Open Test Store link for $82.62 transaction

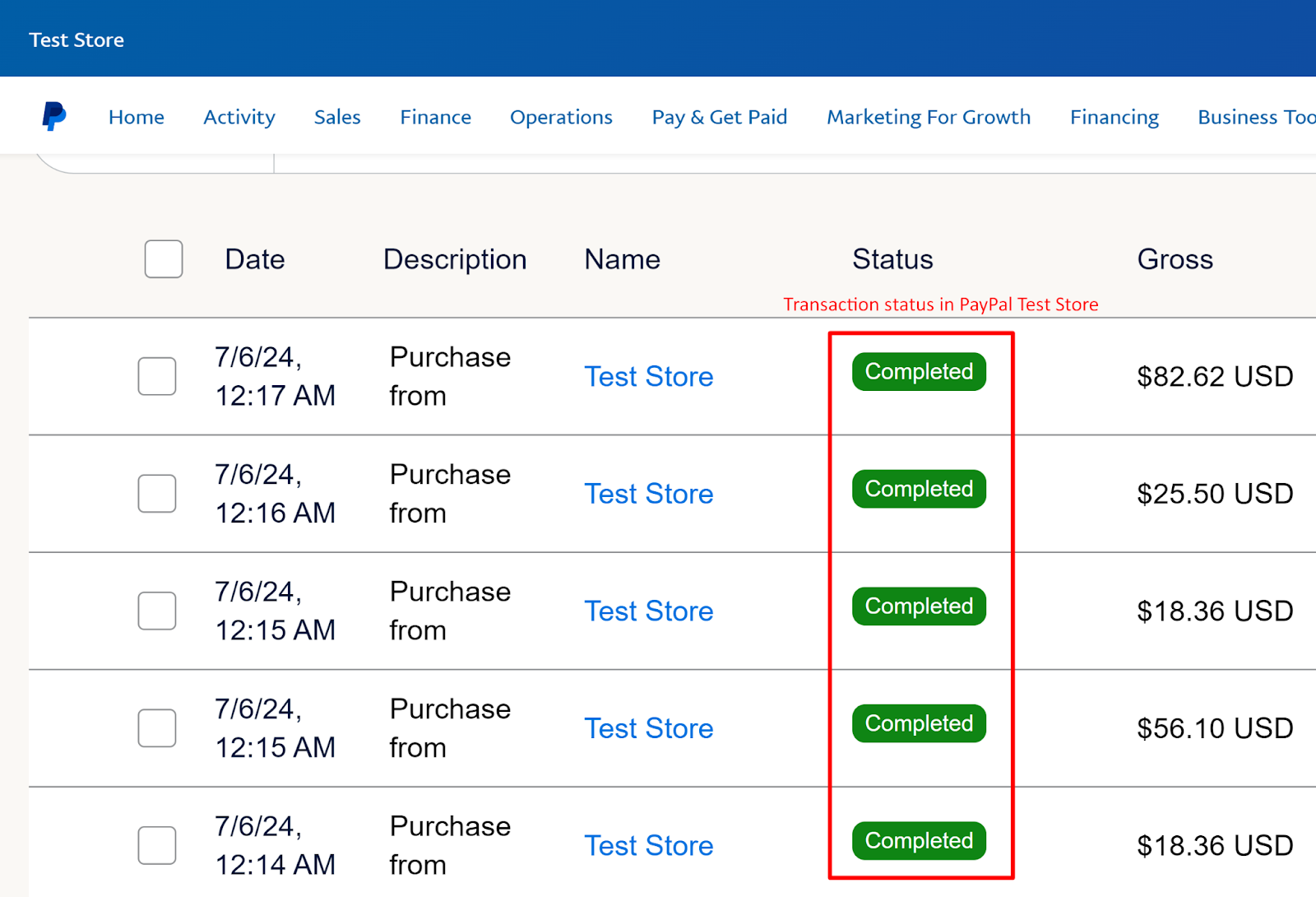tap(649, 376)
